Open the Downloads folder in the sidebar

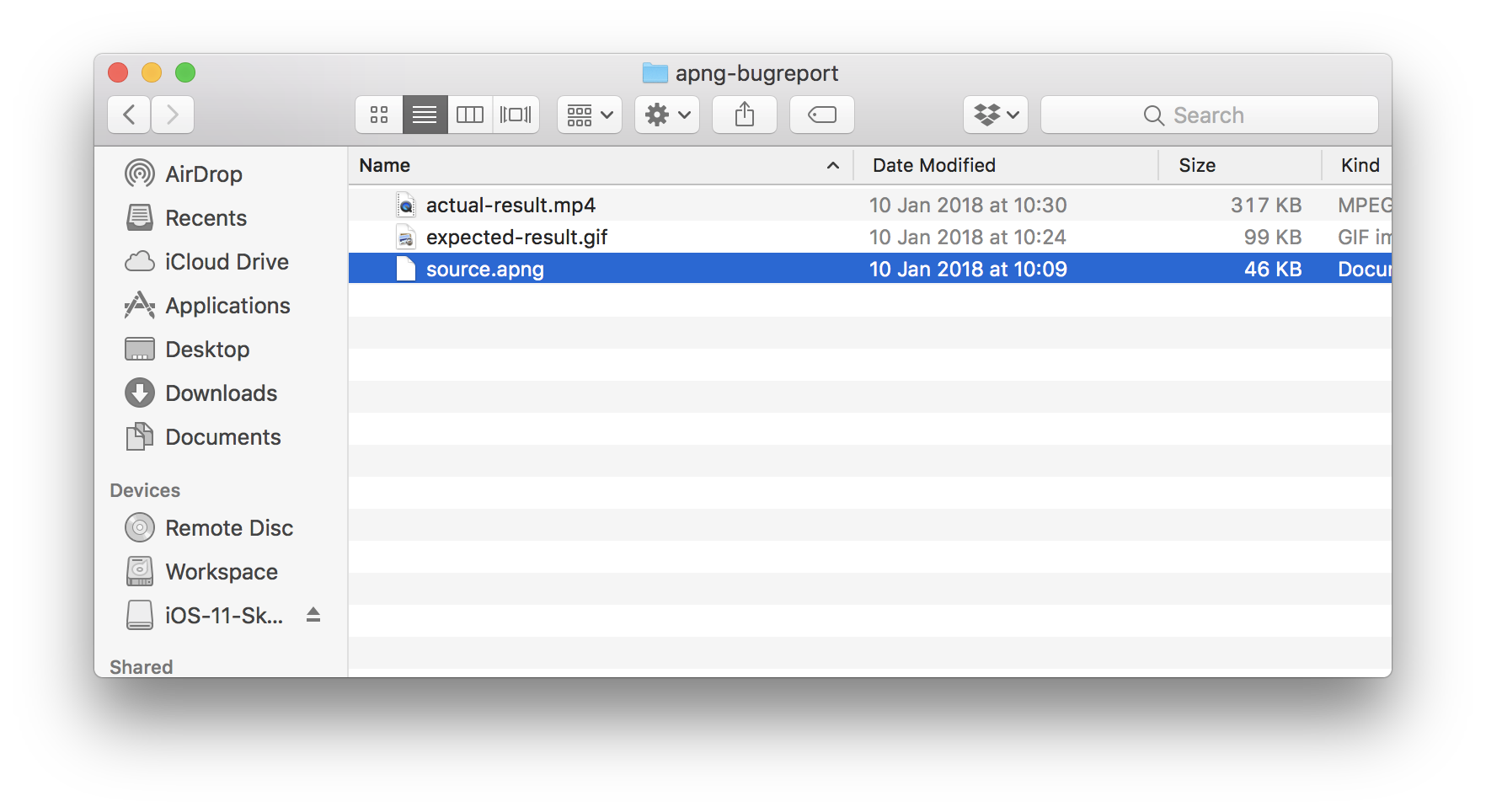tap(222, 393)
